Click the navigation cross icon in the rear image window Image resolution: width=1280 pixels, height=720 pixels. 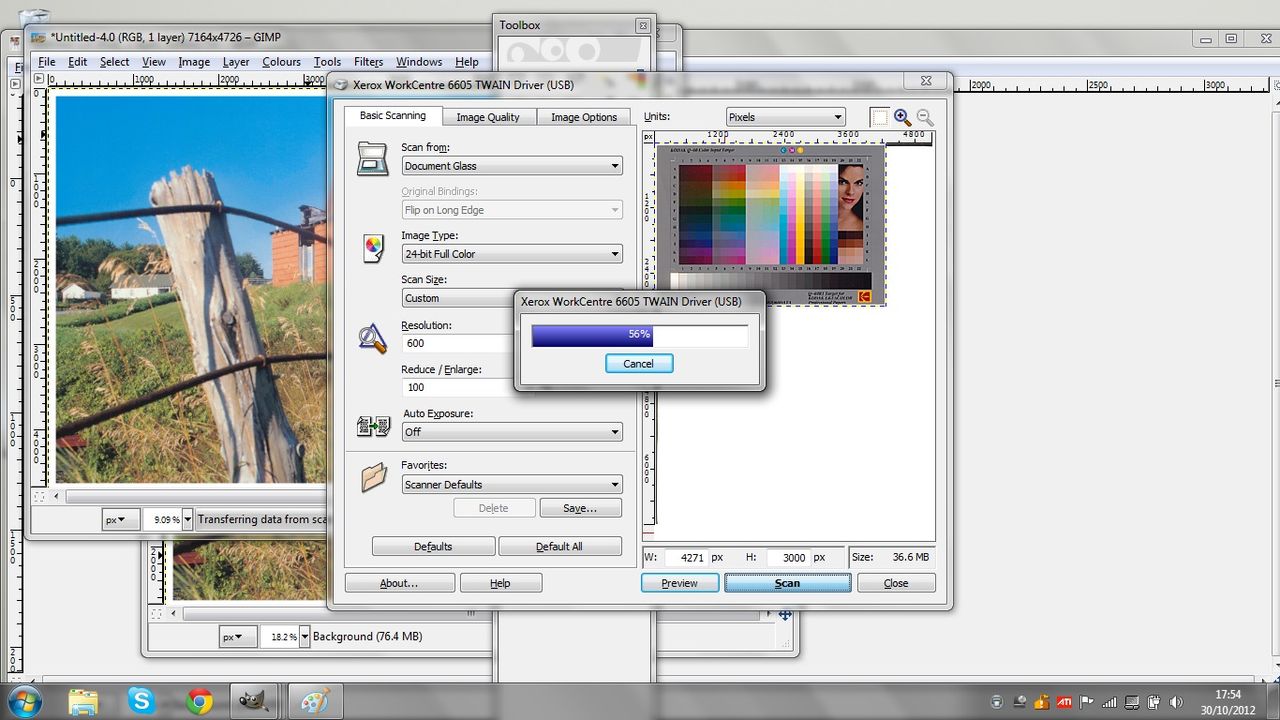click(785, 614)
